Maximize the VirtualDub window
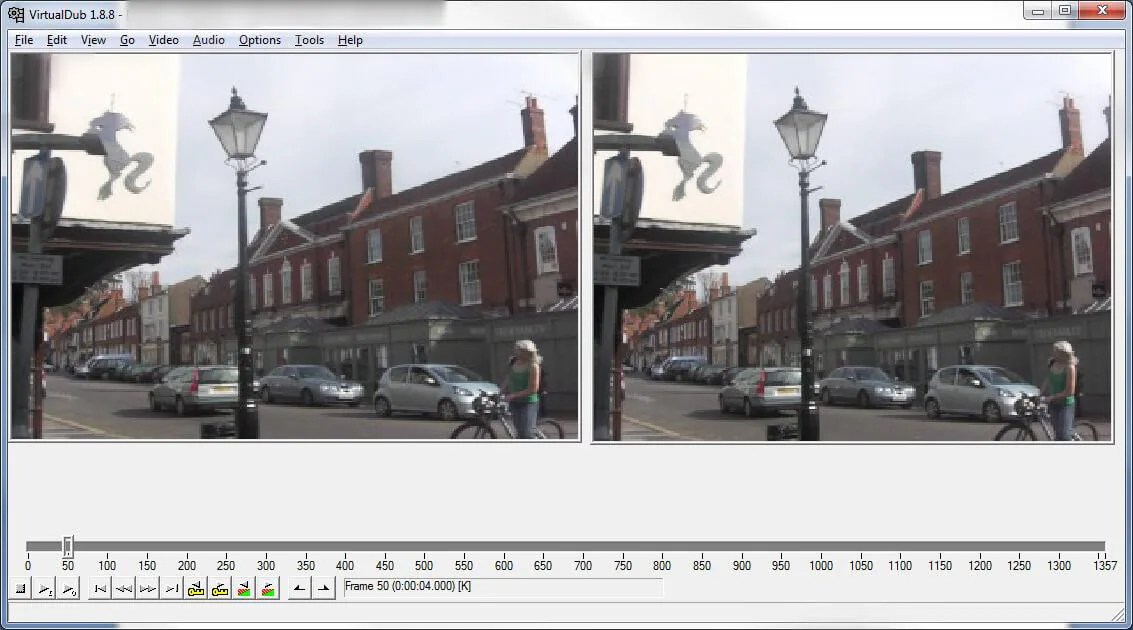The image size is (1133, 630). pyautogui.click(x=1065, y=11)
